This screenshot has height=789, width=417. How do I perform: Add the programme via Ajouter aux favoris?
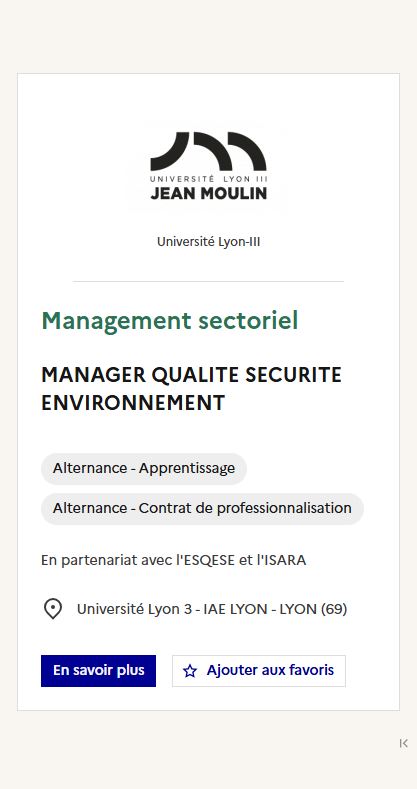point(259,671)
